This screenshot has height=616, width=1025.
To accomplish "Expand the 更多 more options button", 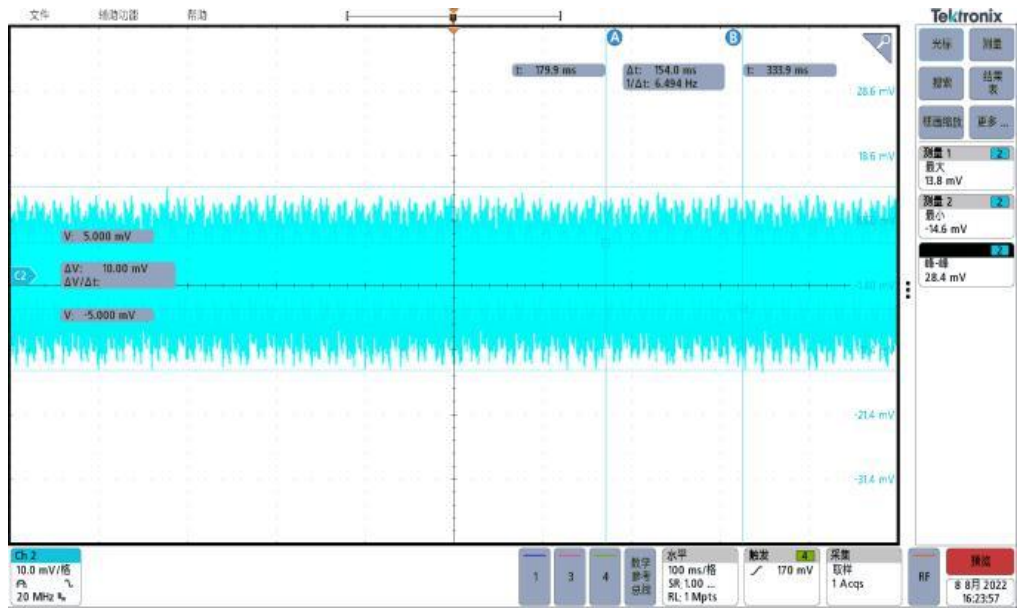I will coord(992,122).
